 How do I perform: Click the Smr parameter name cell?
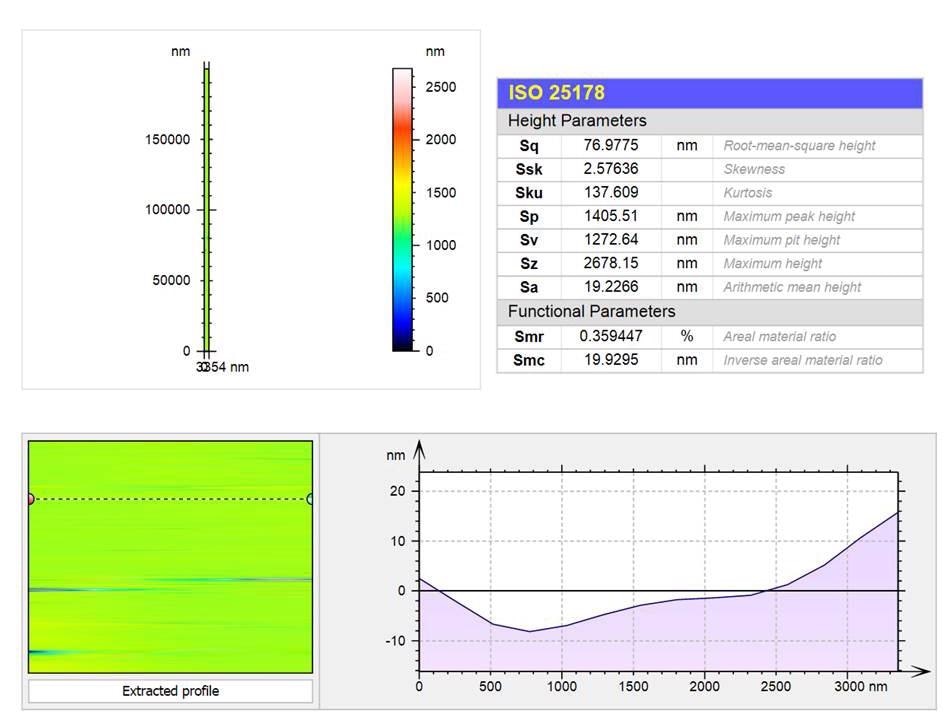coord(529,336)
